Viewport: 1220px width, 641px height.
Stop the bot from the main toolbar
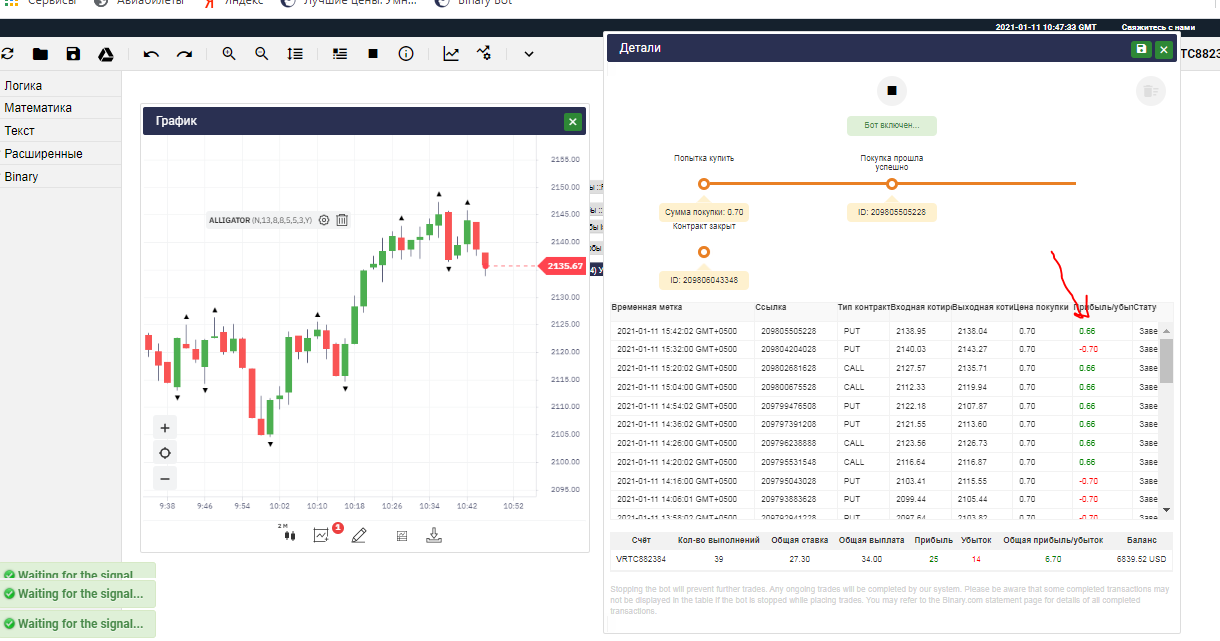pyautogui.click(x=373, y=54)
